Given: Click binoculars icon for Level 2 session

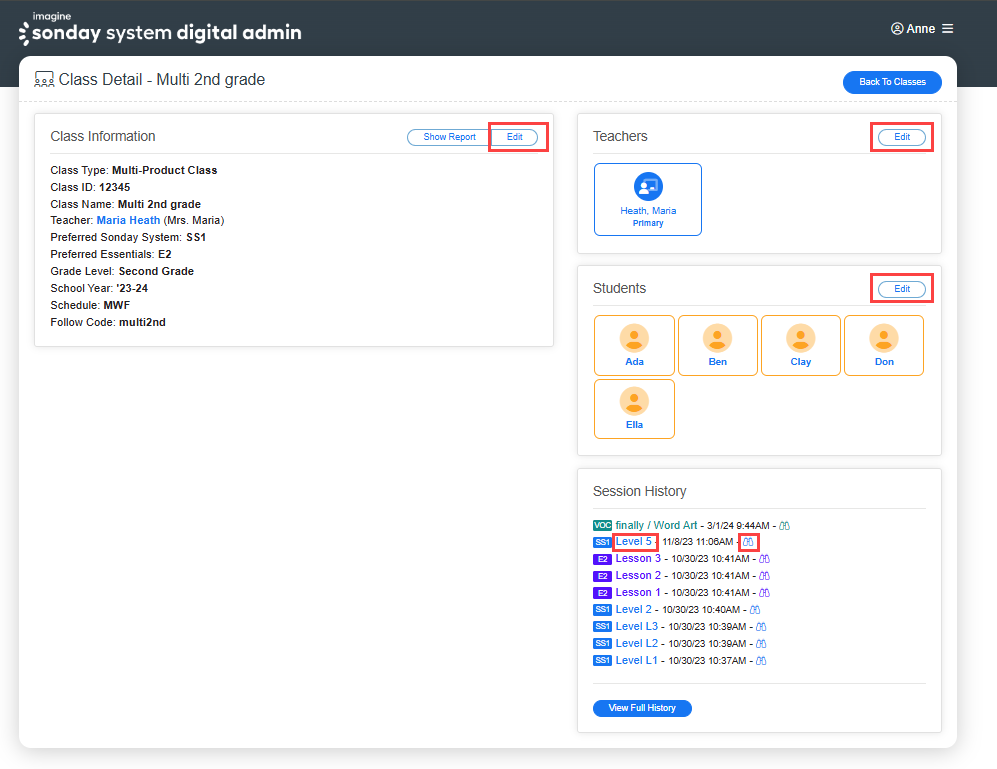Looking at the screenshot, I should (755, 610).
